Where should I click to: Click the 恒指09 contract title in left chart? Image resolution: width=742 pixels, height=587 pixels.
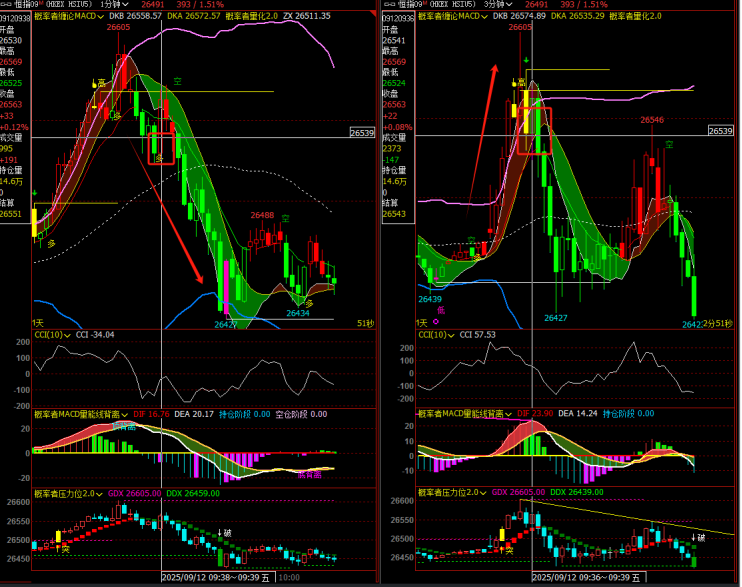coord(20,4)
